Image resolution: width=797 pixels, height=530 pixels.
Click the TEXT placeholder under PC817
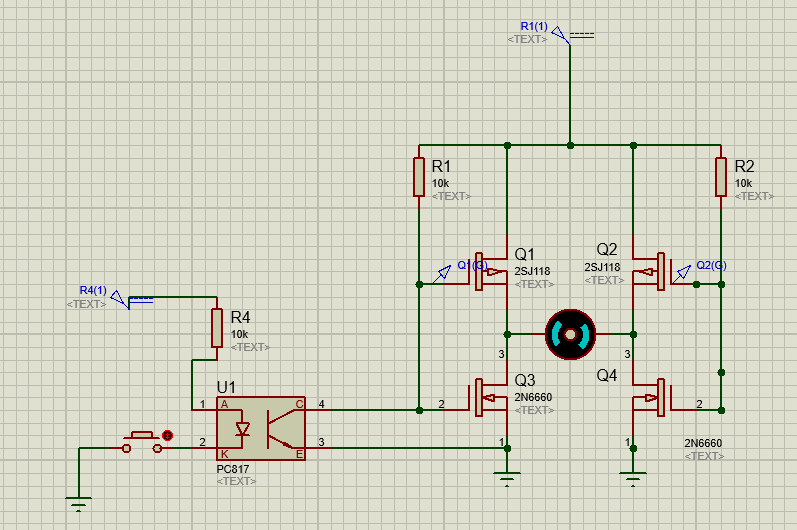236,481
